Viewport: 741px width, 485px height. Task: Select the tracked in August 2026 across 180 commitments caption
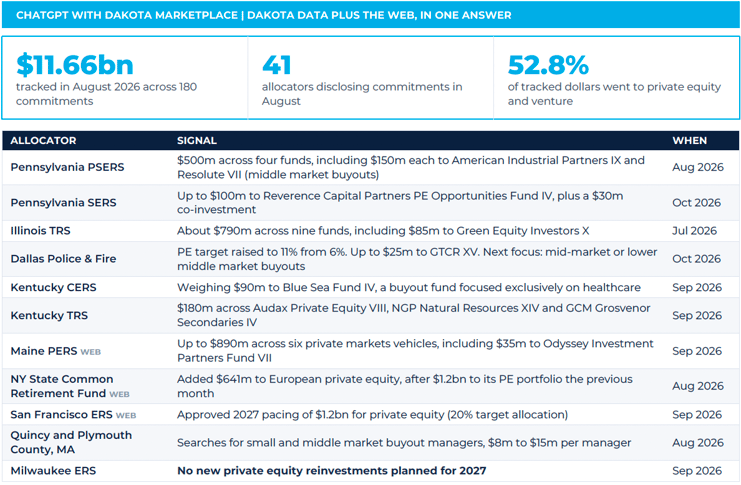(x=106, y=94)
